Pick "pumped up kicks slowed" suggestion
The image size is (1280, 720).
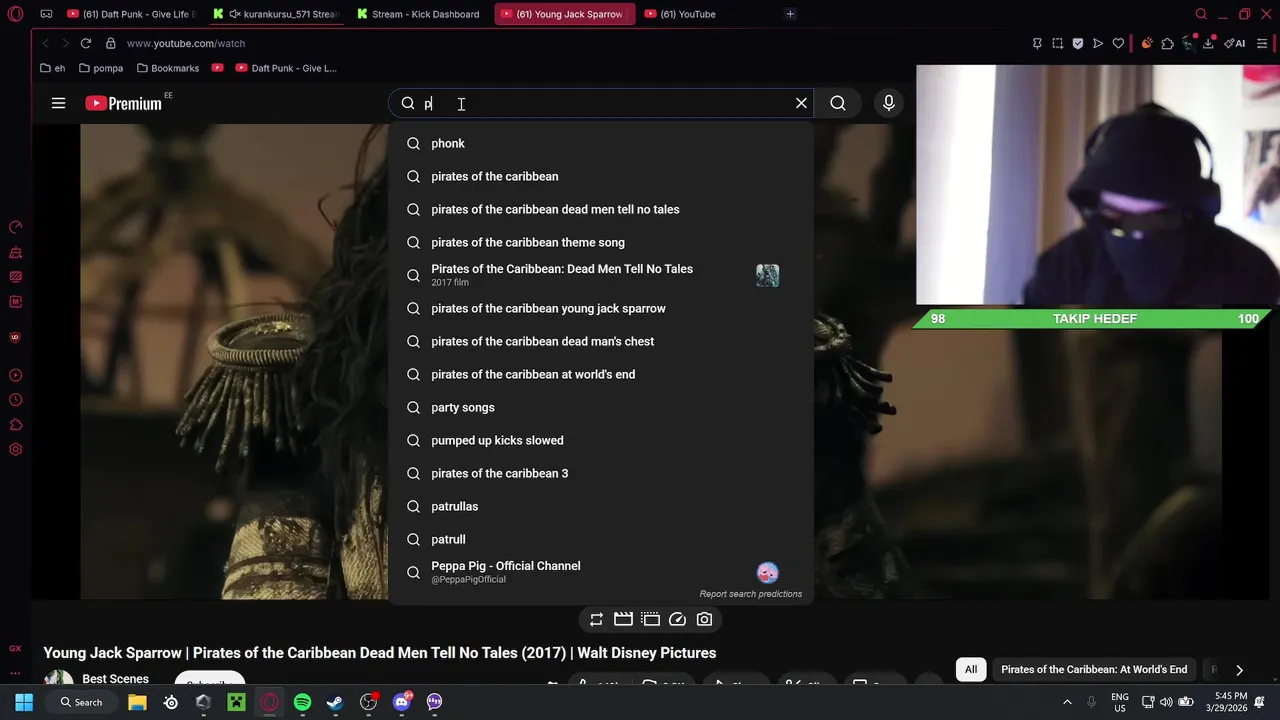click(600, 440)
